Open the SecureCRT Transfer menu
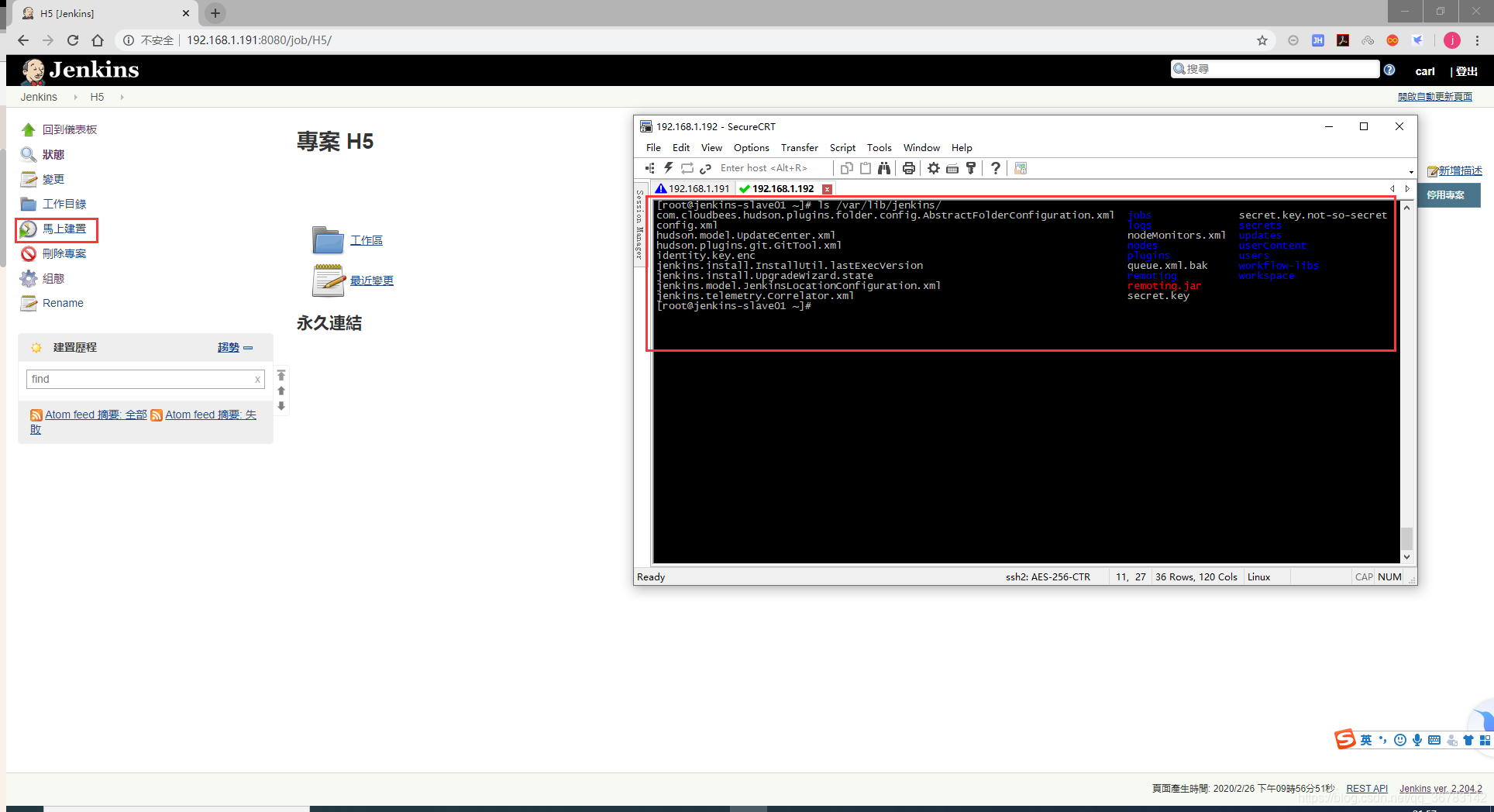1494x812 pixels. 799,148
